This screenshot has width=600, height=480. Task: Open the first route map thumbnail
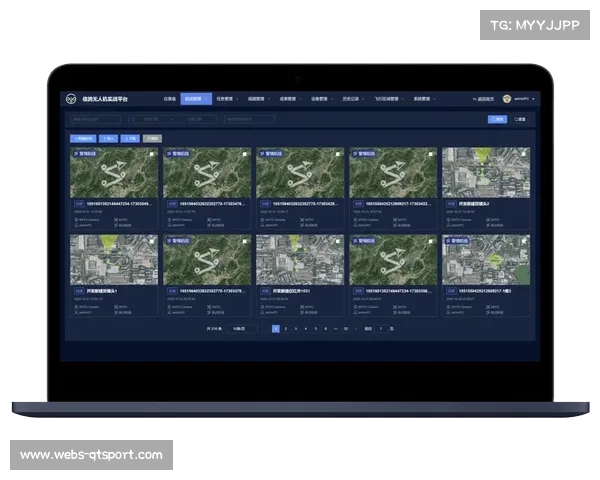pos(113,176)
